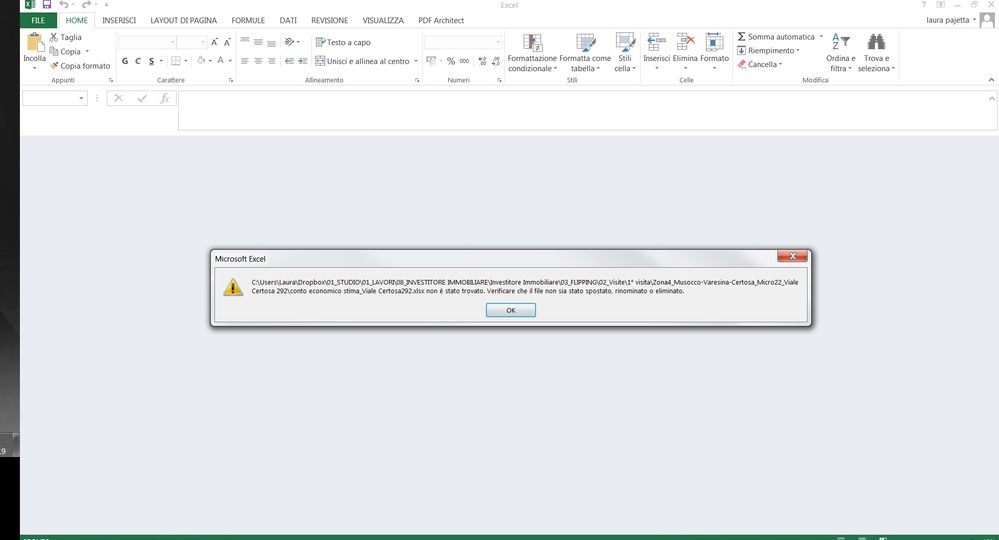The width and height of the screenshot is (999, 540).
Task: Click Somma automatica sigma button
Action: pos(776,37)
